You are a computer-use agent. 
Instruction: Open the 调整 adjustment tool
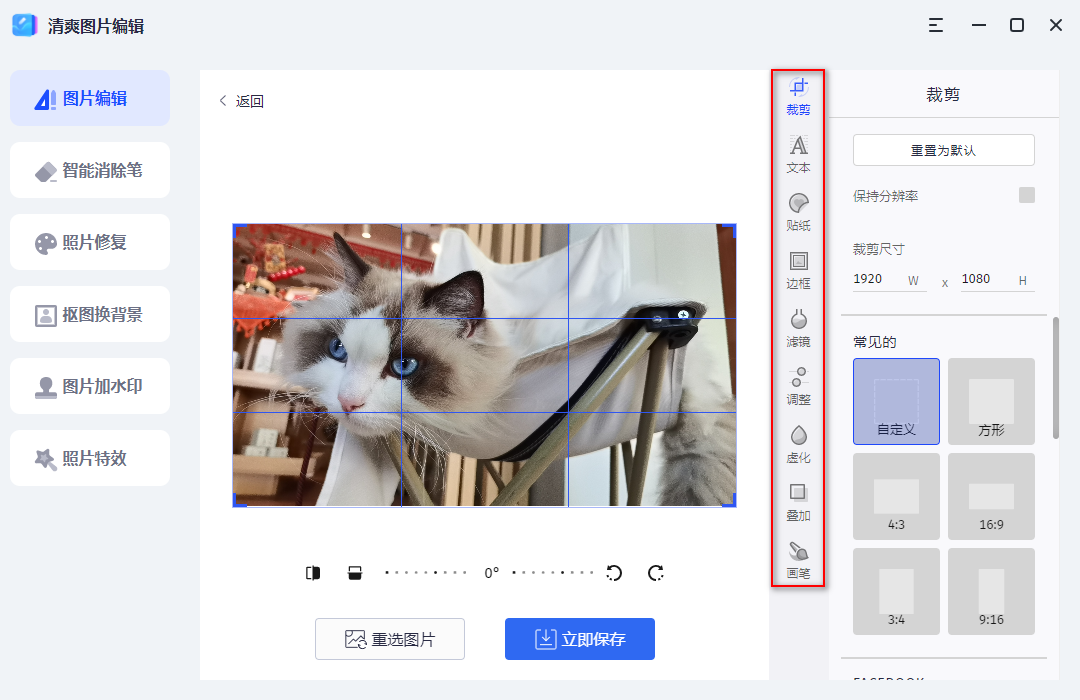(798, 387)
